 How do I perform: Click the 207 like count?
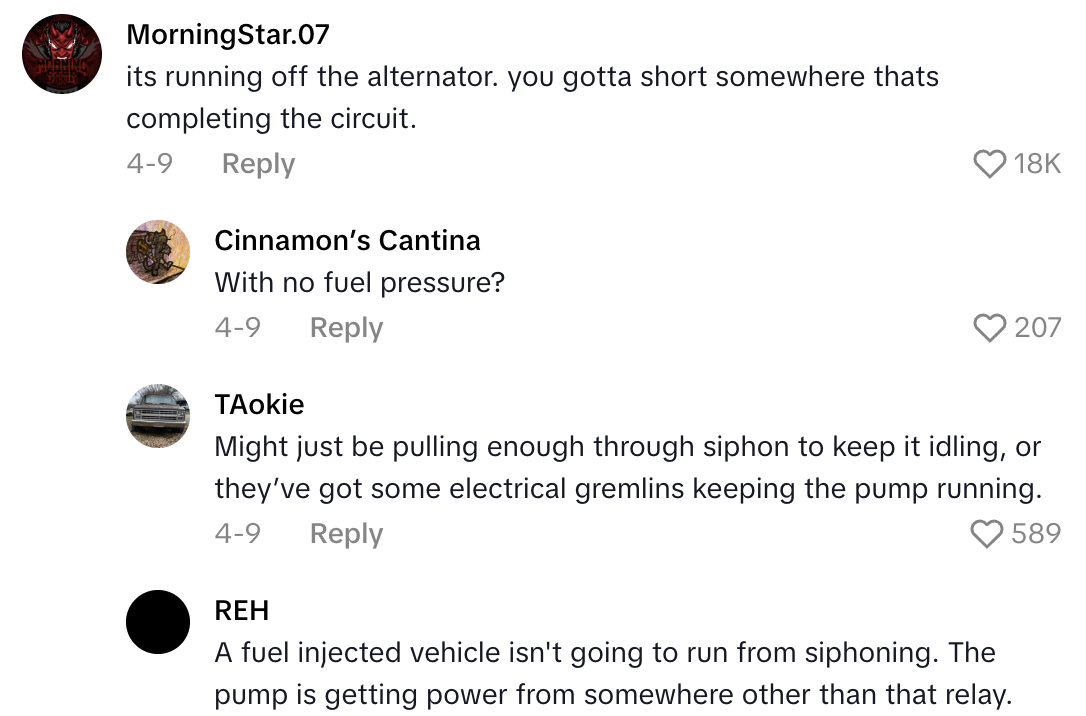[x=1037, y=328]
